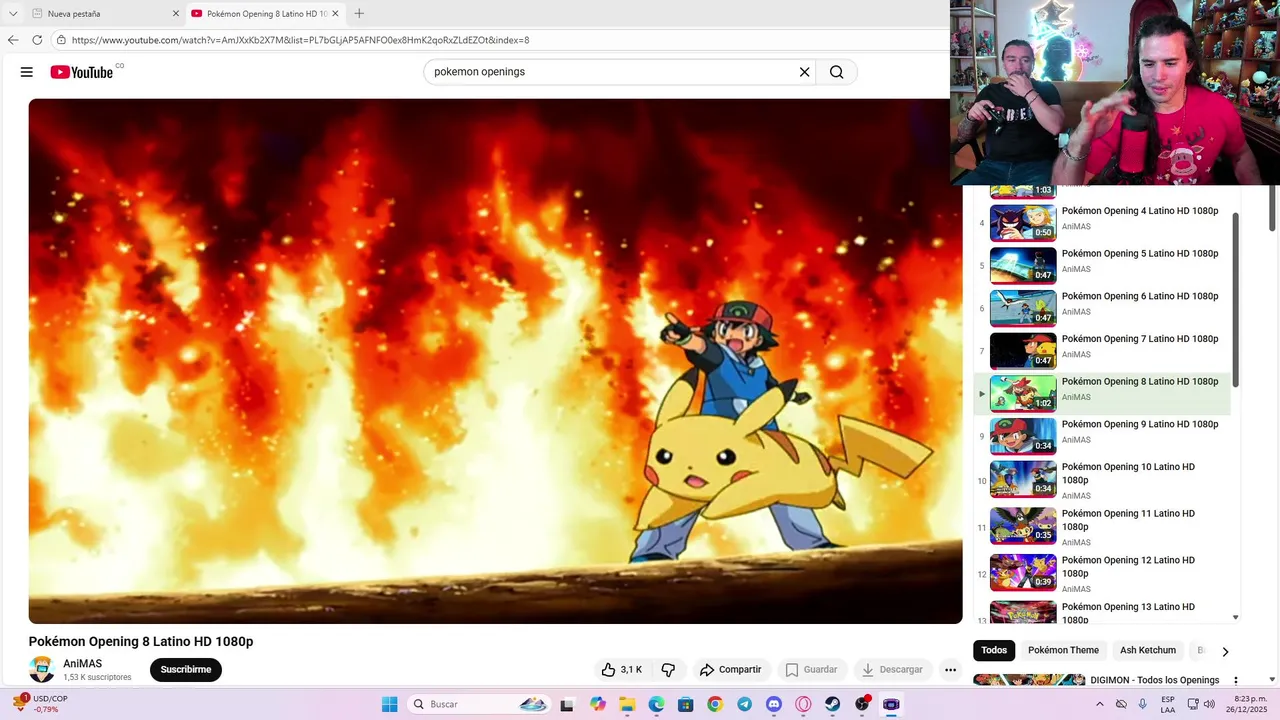This screenshot has height=720, width=1280.
Task: Play Pokémon Opening 13 Latino HD 1080p
Action: [x=1102, y=612]
